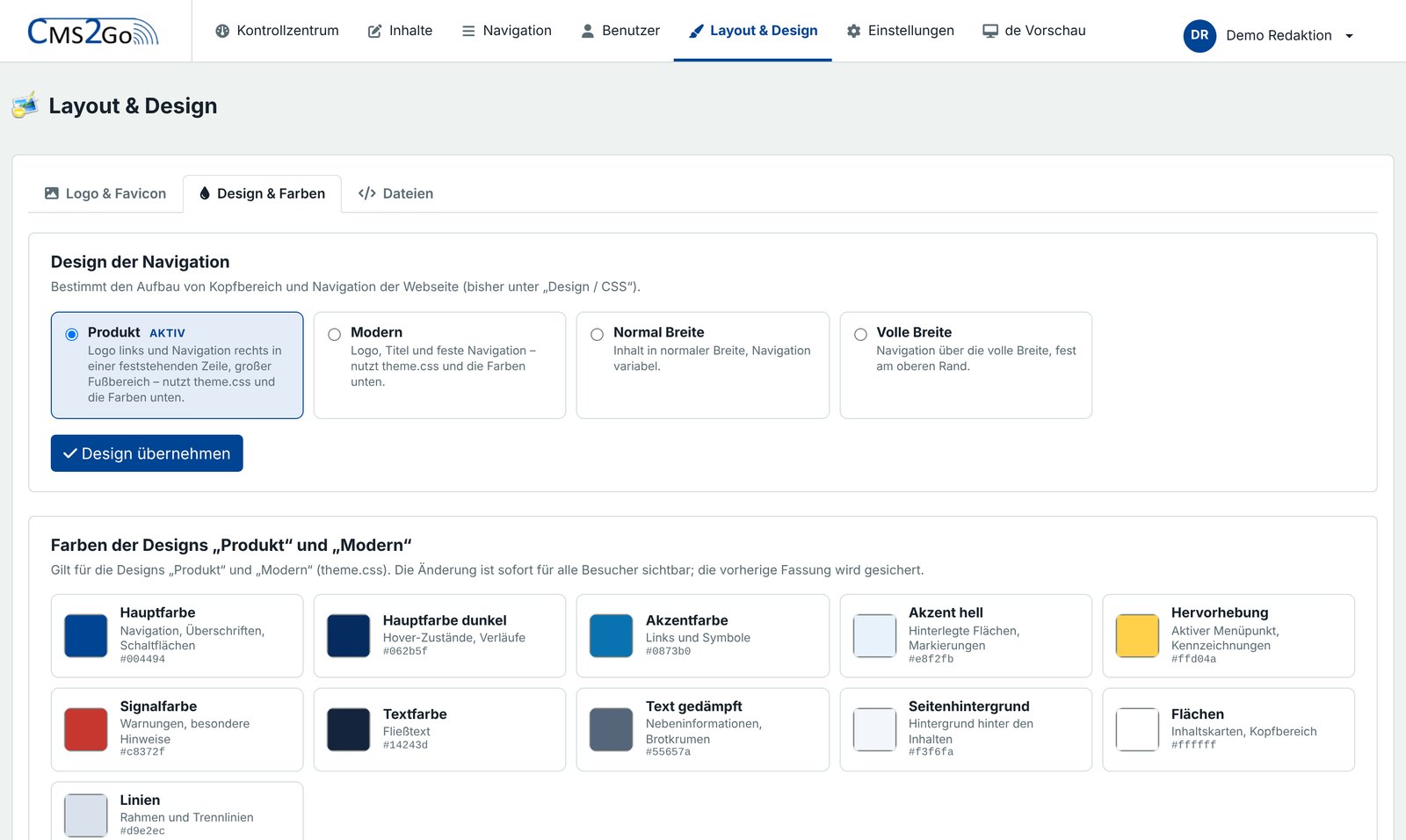Open the Textfarbe dark swatch
Viewport: 1406px width, 840px height.
(349, 729)
